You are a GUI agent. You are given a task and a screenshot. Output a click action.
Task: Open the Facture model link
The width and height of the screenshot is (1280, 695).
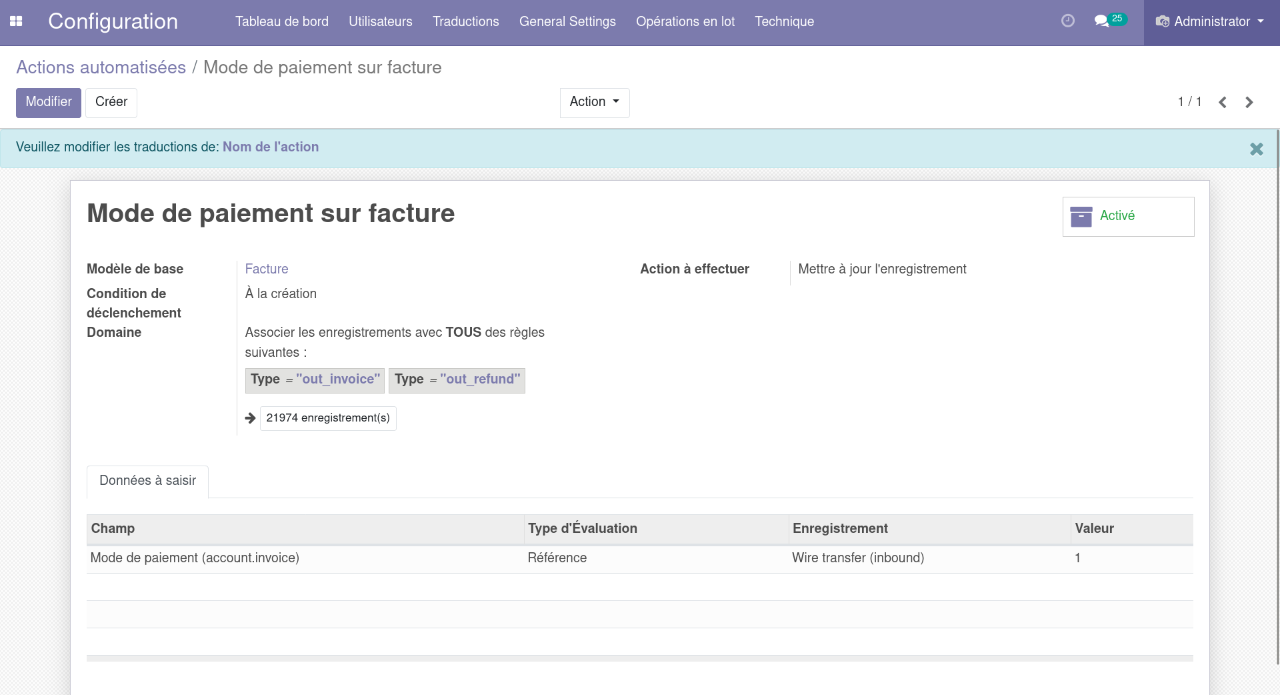(267, 269)
